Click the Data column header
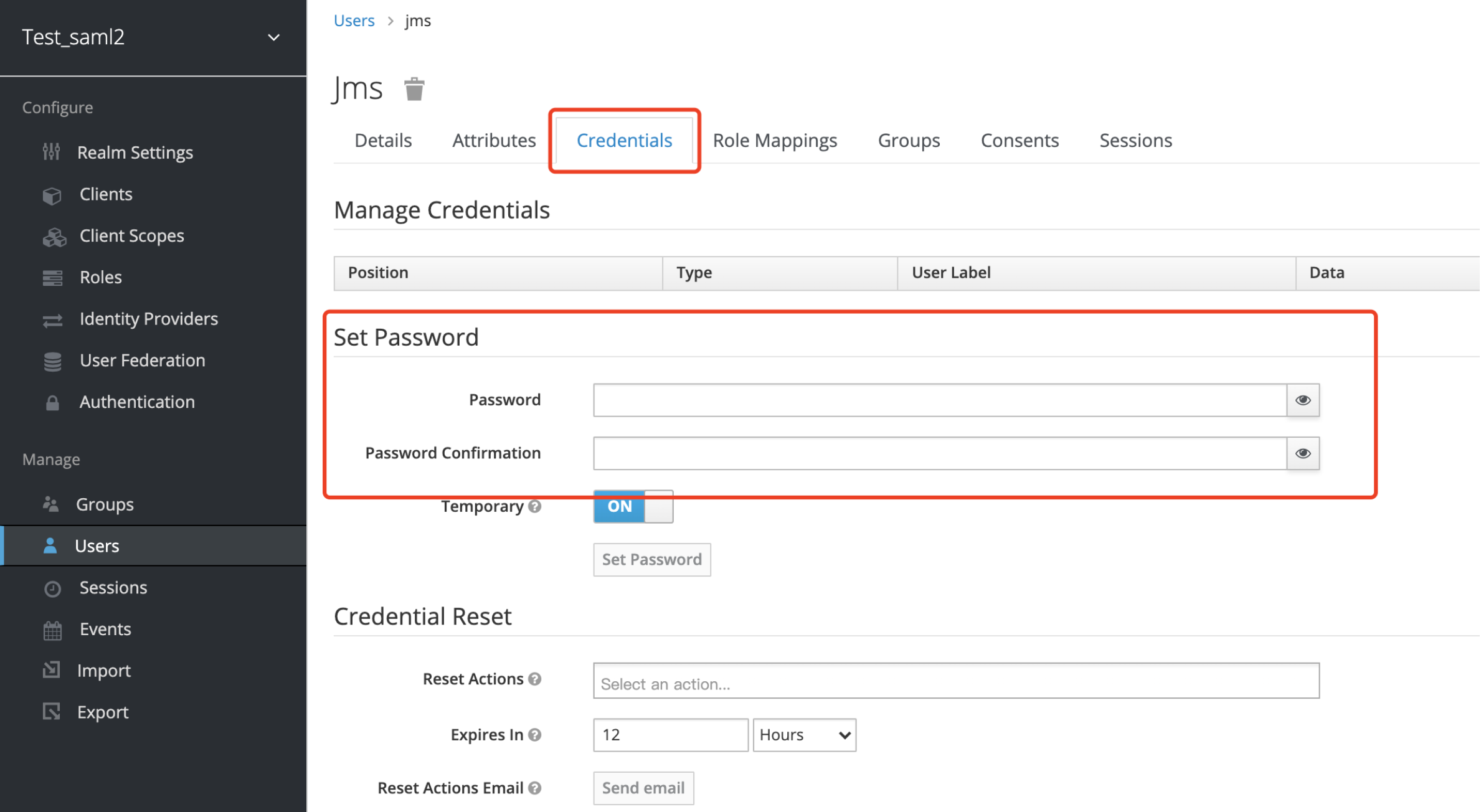This screenshot has width=1481, height=812. (1388, 273)
